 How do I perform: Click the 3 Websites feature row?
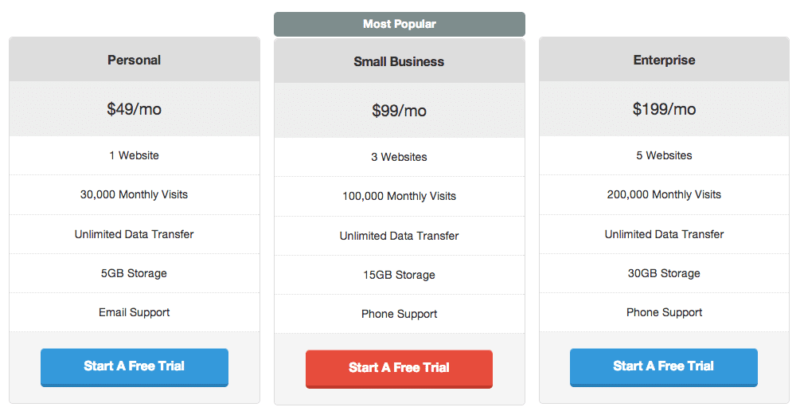pyautogui.click(x=399, y=157)
